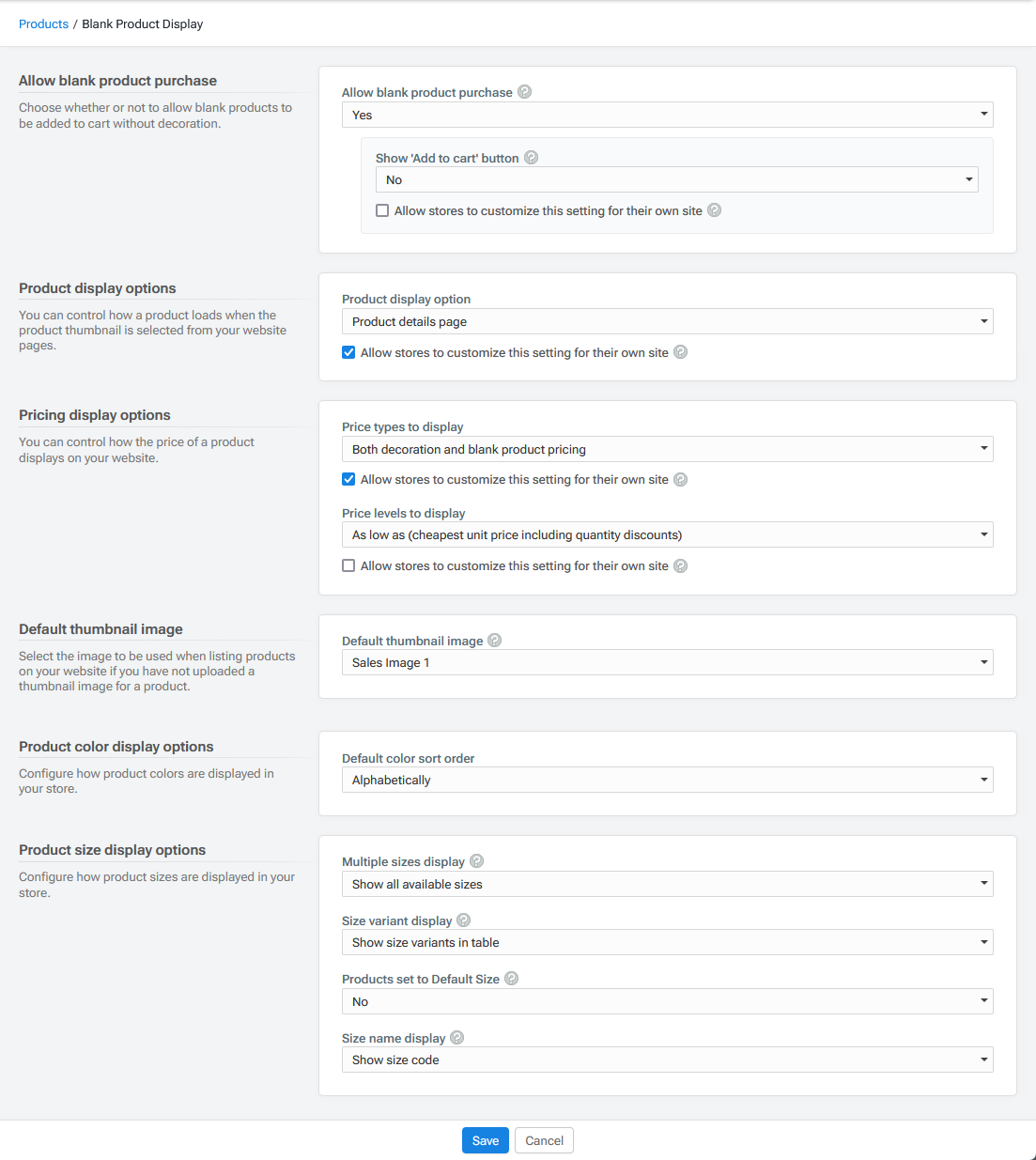Open help for 'Allow blank product purchase'
1036x1160 pixels.
[x=525, y=92]
